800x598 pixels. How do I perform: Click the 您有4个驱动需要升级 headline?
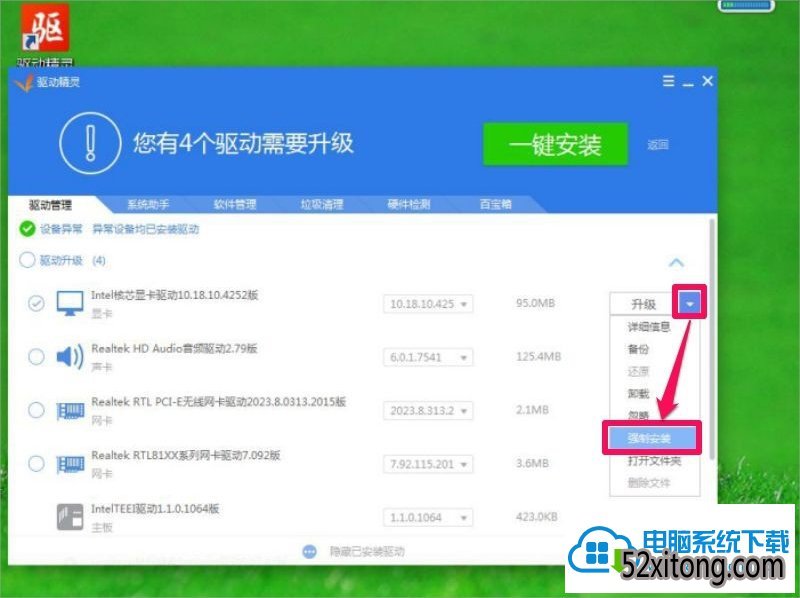(243, 143)
